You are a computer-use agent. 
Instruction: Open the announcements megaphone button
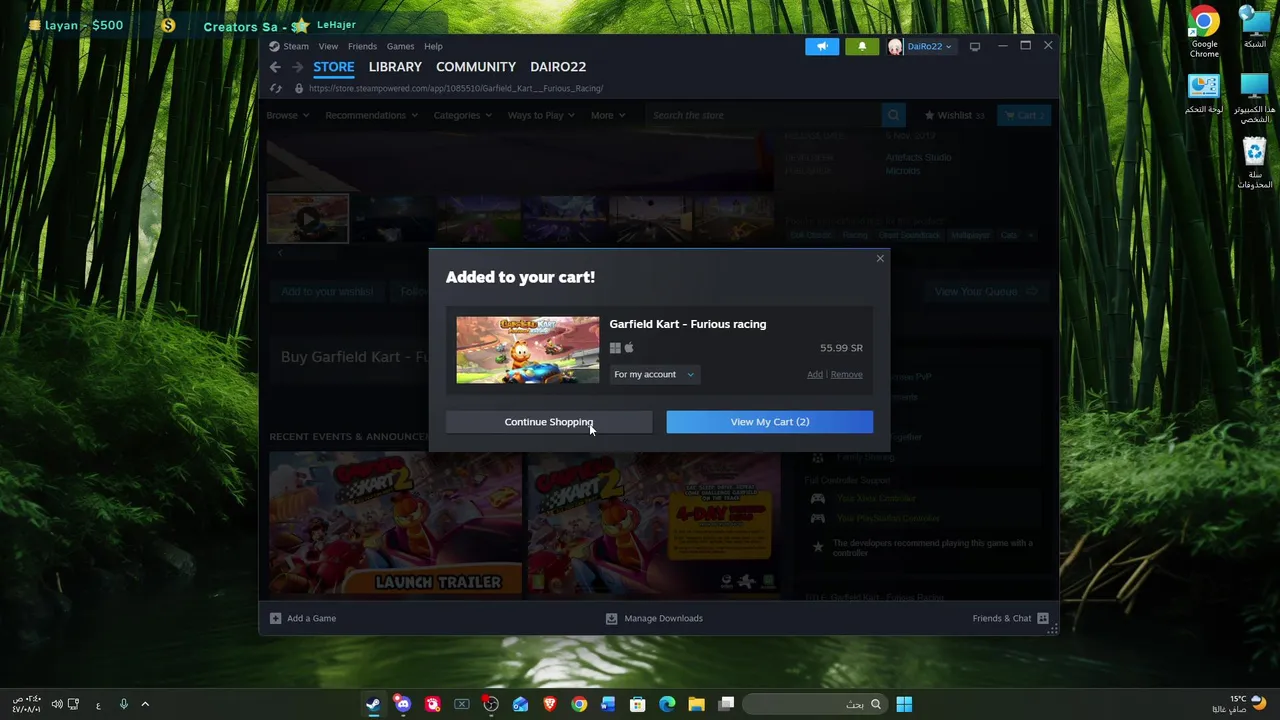[822, 46]
